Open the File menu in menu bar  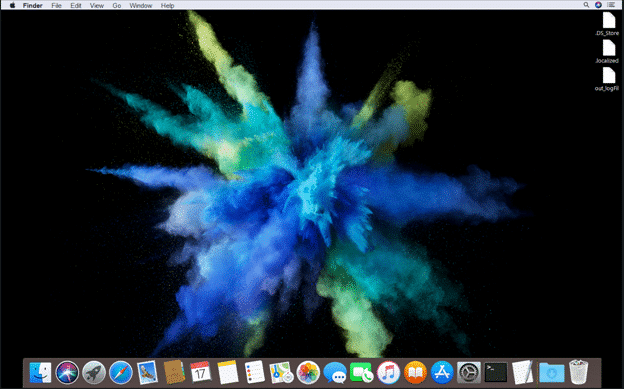tap(56, 6)
